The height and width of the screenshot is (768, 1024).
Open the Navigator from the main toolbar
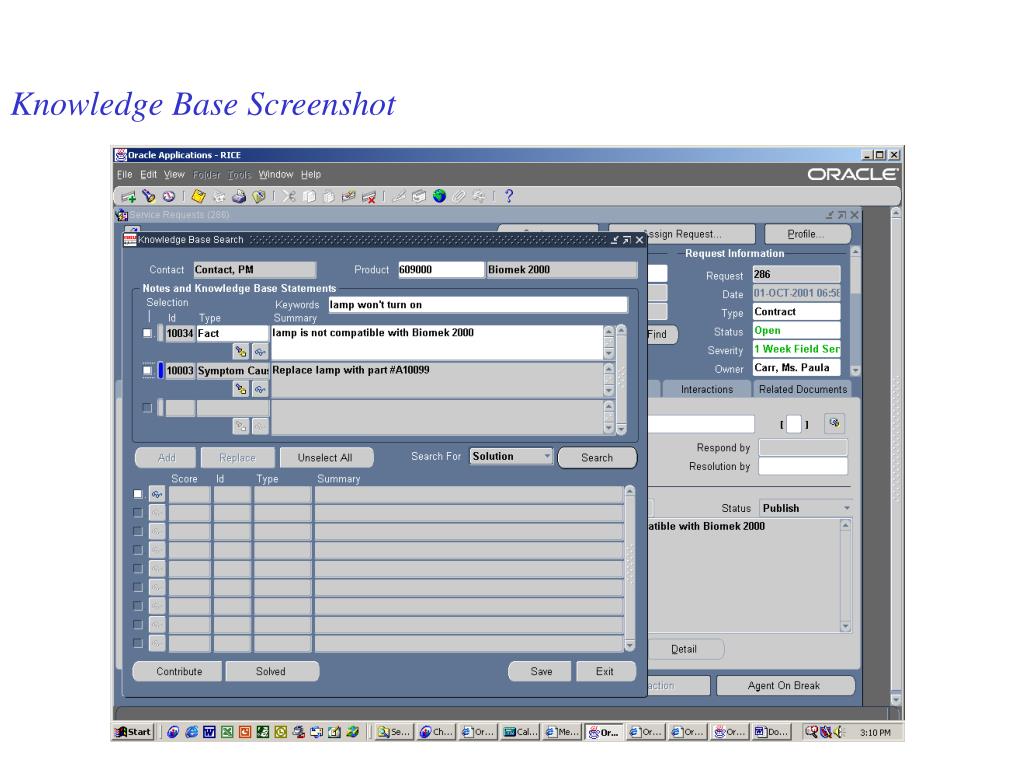coord(169,196)
